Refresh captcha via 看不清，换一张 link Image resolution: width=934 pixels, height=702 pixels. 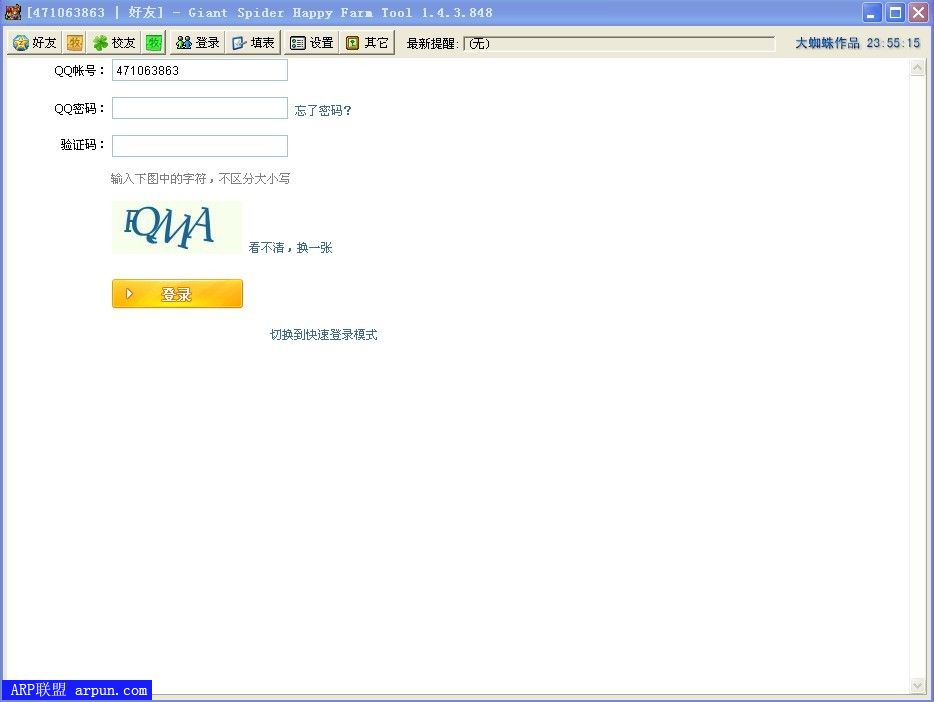(290, 248)
